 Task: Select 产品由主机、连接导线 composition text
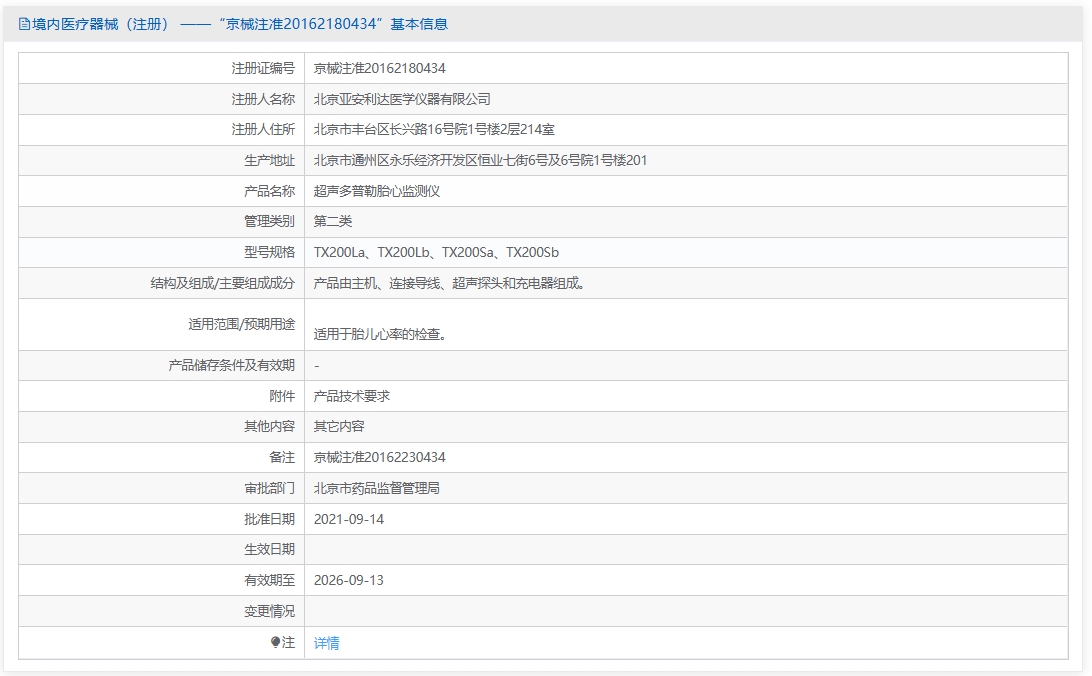(449, 283)
